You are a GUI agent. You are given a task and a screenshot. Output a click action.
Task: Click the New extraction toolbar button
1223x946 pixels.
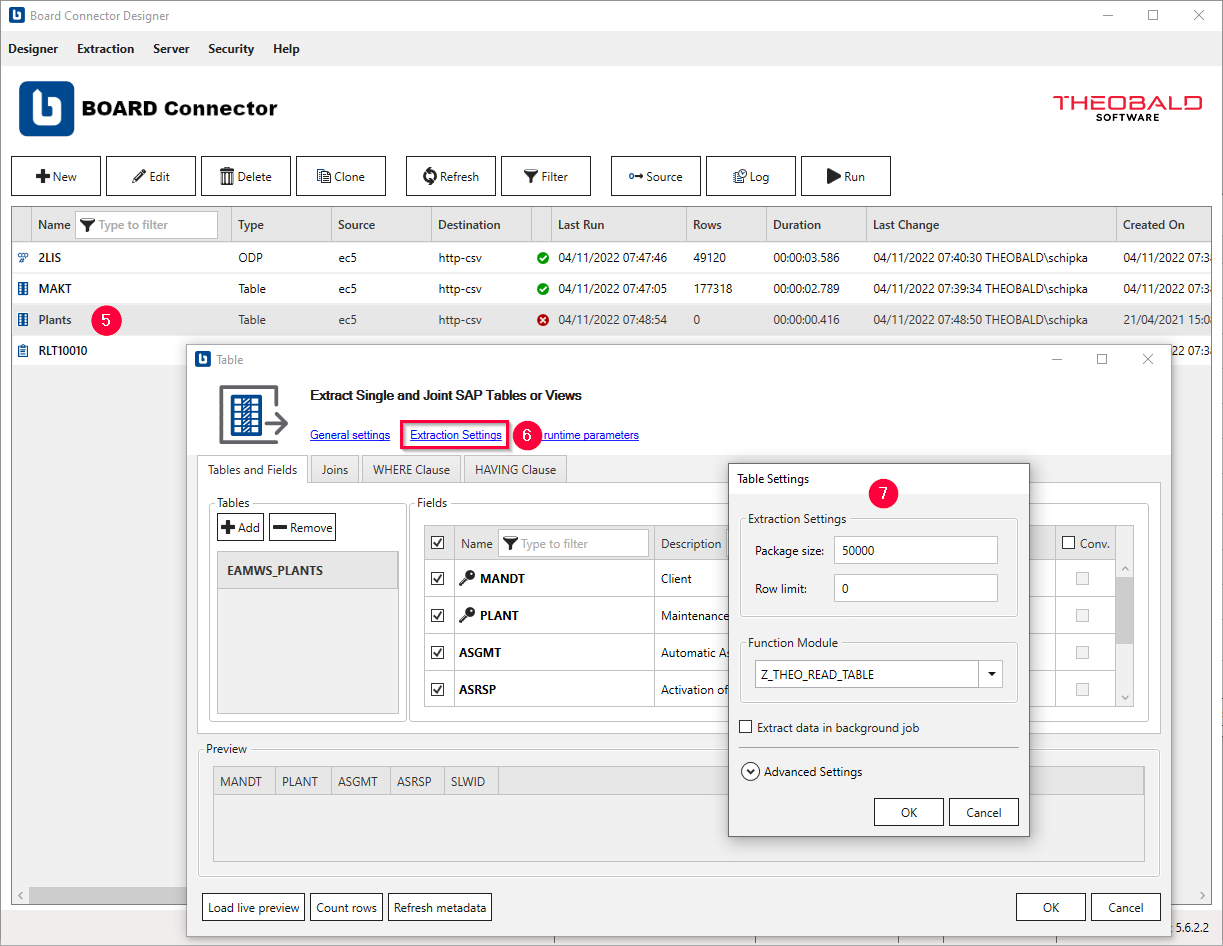(x=56, y=176)
